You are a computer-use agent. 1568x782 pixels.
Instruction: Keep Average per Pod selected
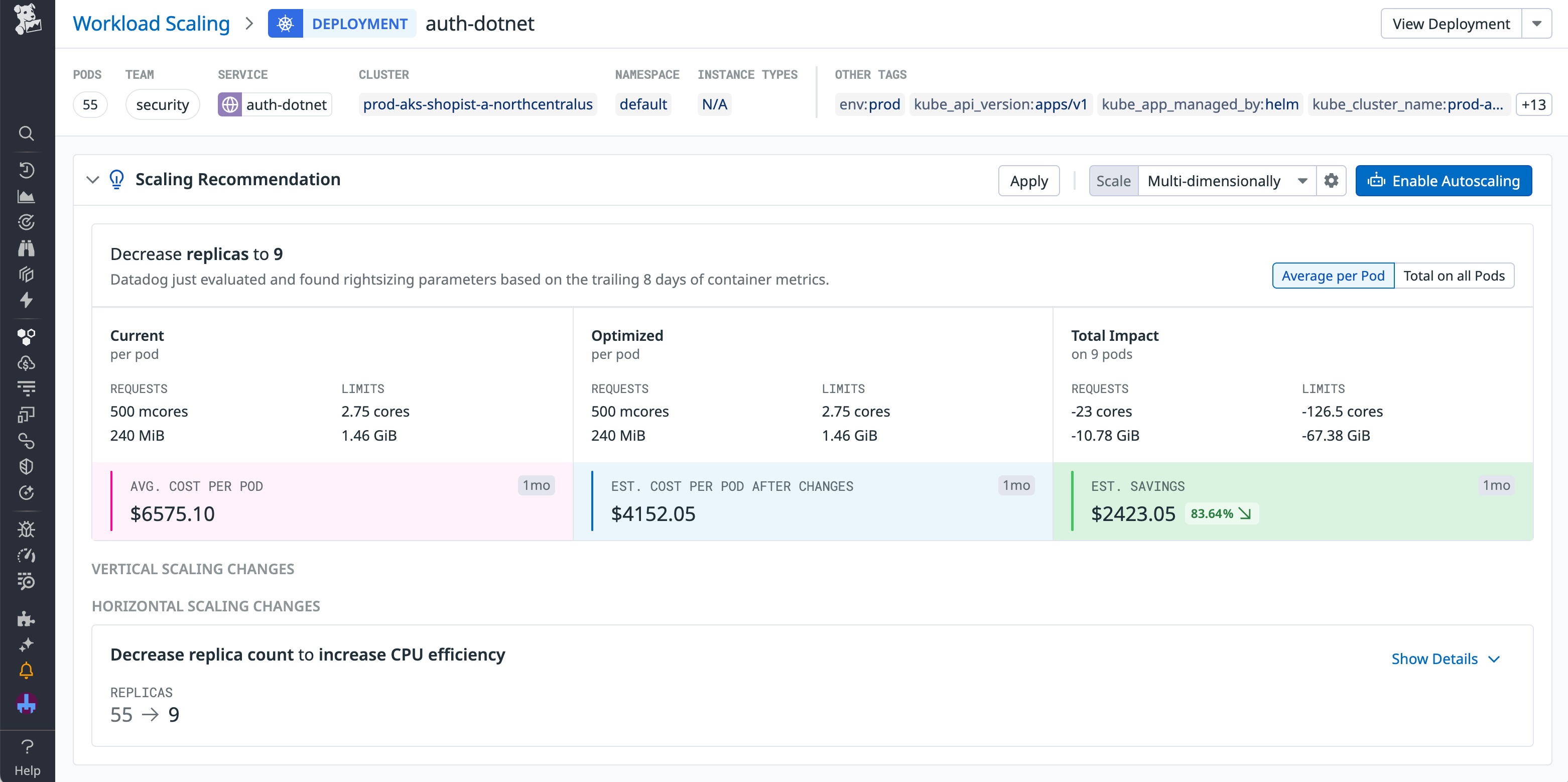1333,275
